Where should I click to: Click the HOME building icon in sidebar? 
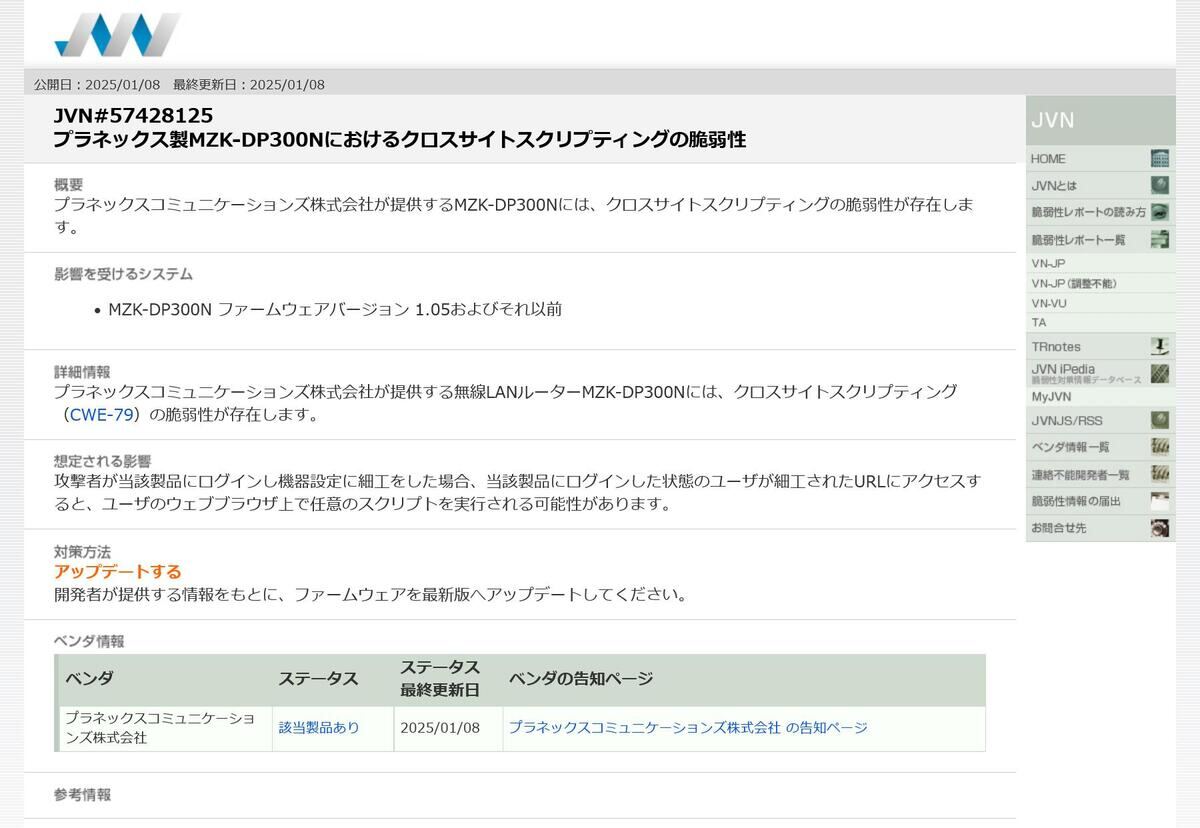tap(1160, 158)
